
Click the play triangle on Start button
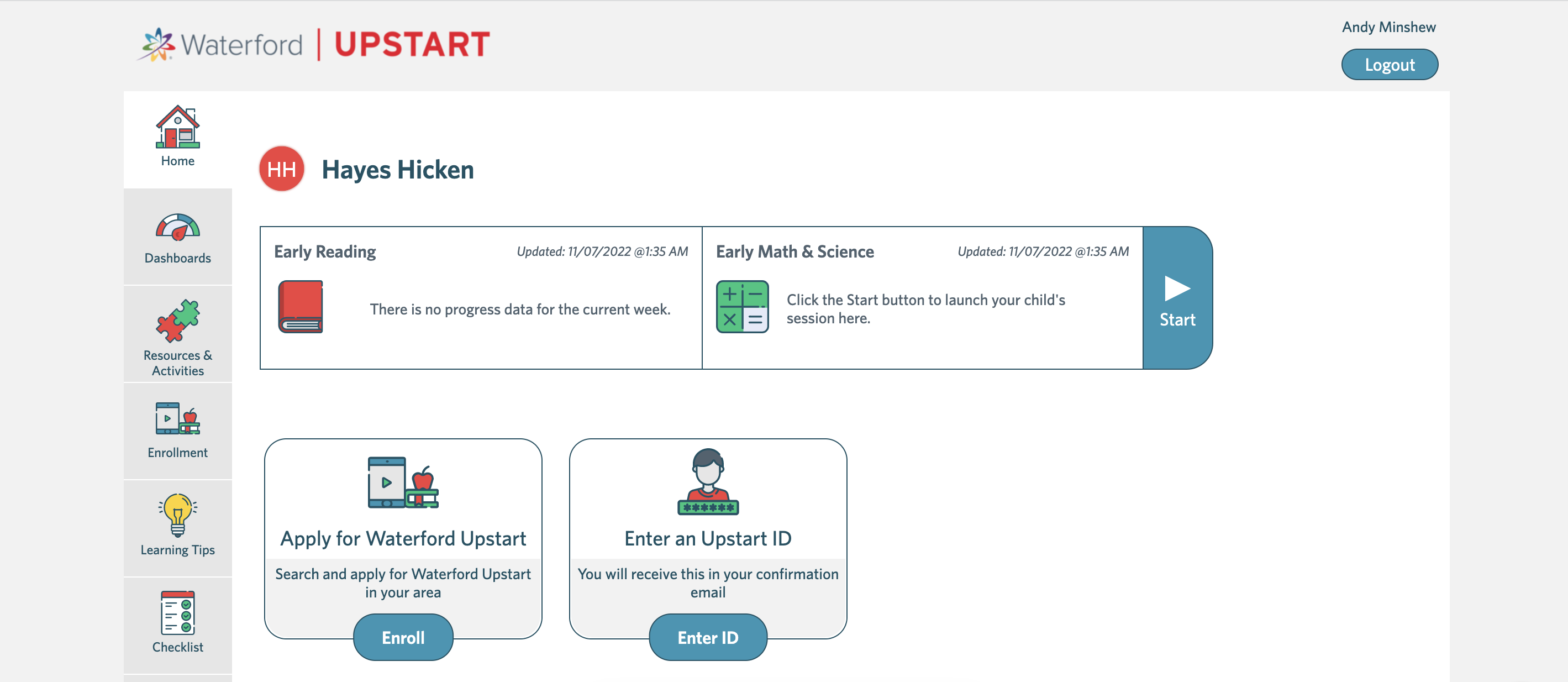pos(1177,288)
